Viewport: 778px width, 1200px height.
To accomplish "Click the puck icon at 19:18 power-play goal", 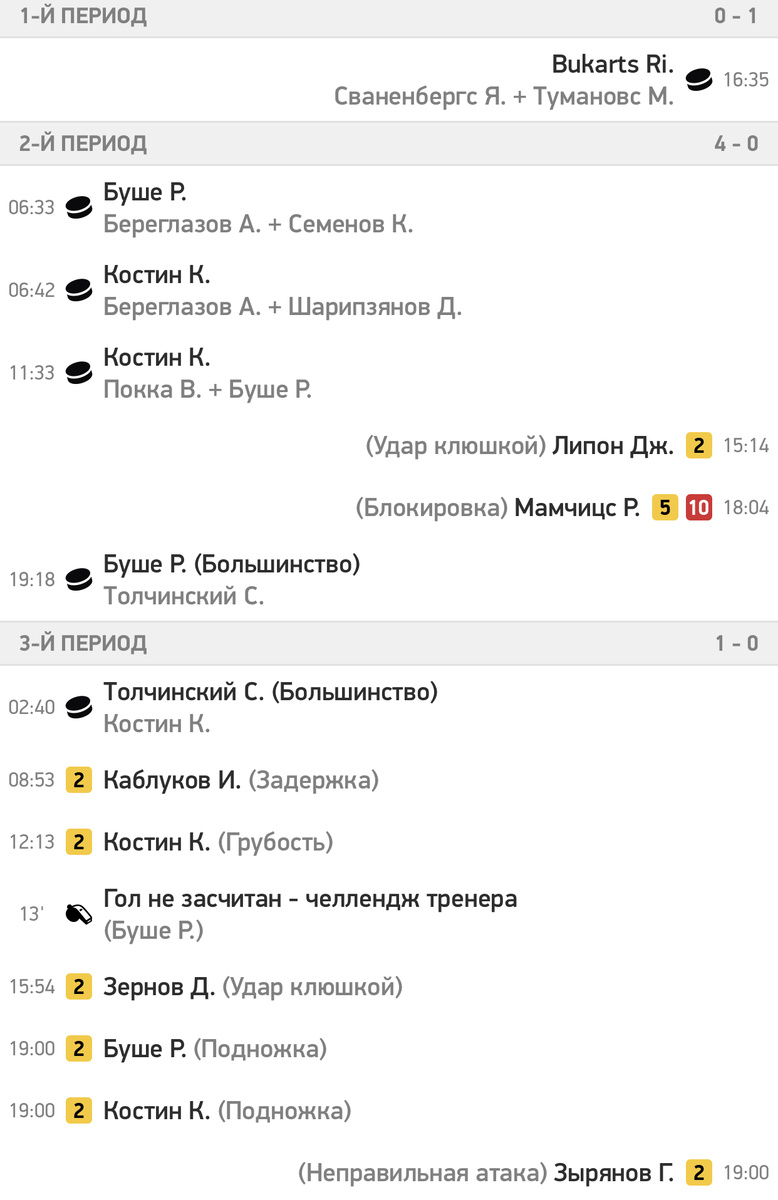I will coord(79,579).
